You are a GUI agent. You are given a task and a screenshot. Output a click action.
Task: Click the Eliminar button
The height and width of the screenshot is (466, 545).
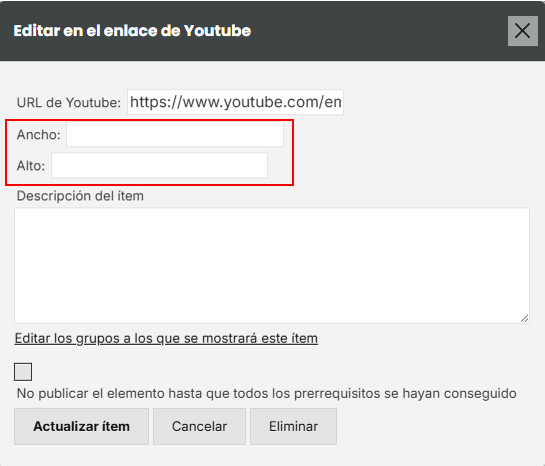pyautogui.click(x=293, y=426)
